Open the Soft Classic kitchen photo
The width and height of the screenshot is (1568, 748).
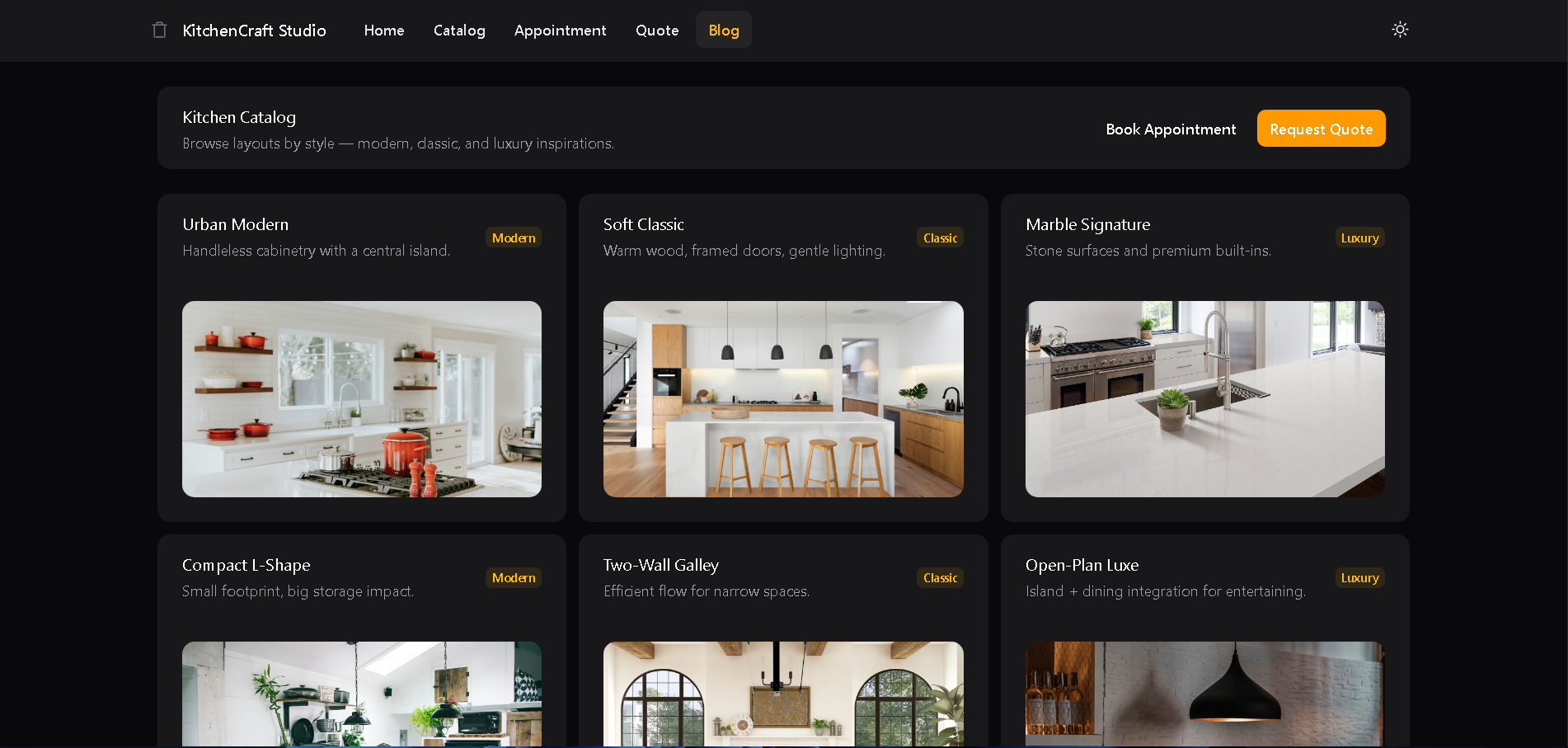point(783,399)
